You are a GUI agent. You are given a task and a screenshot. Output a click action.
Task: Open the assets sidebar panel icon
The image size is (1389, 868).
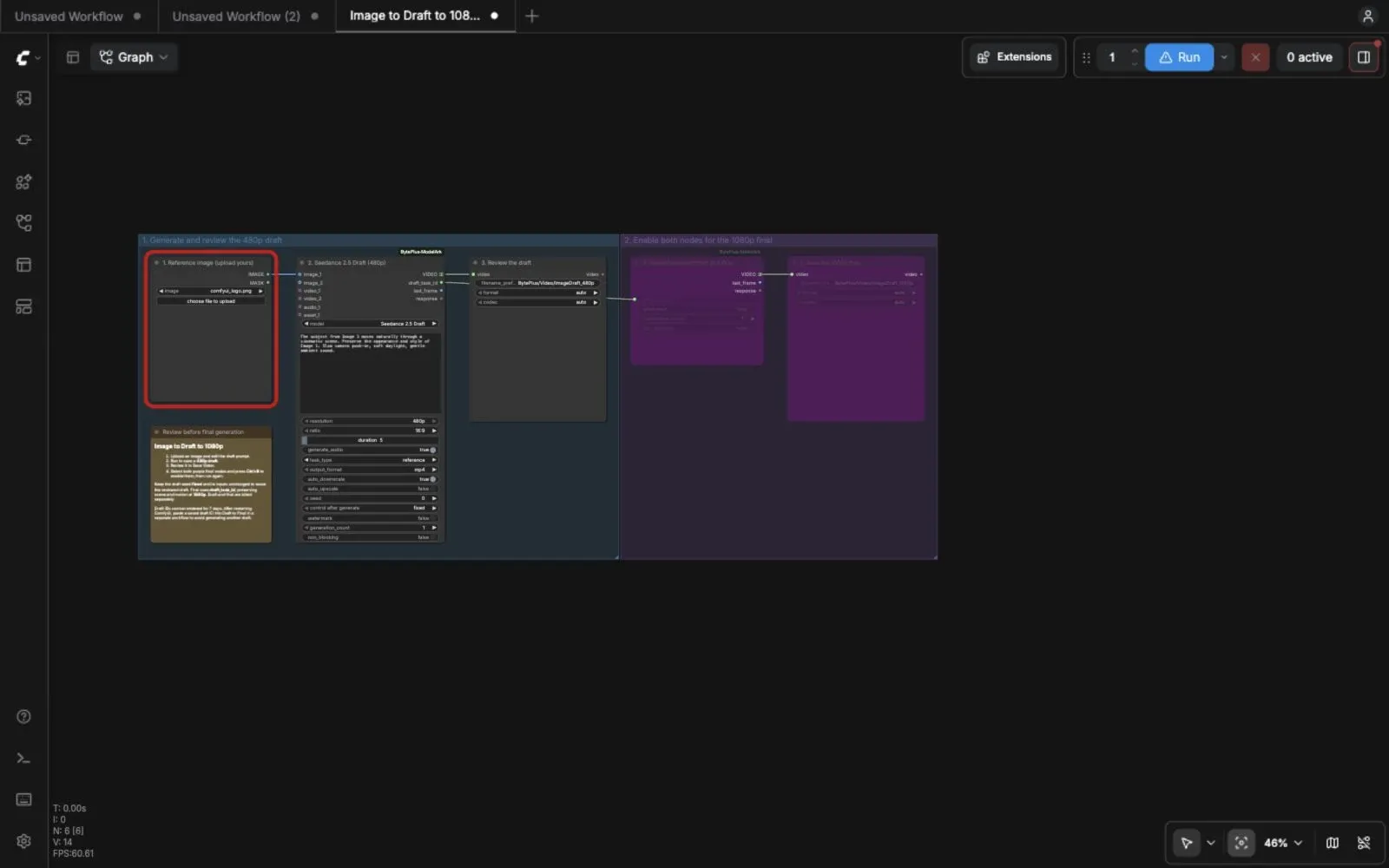(23, 98)
